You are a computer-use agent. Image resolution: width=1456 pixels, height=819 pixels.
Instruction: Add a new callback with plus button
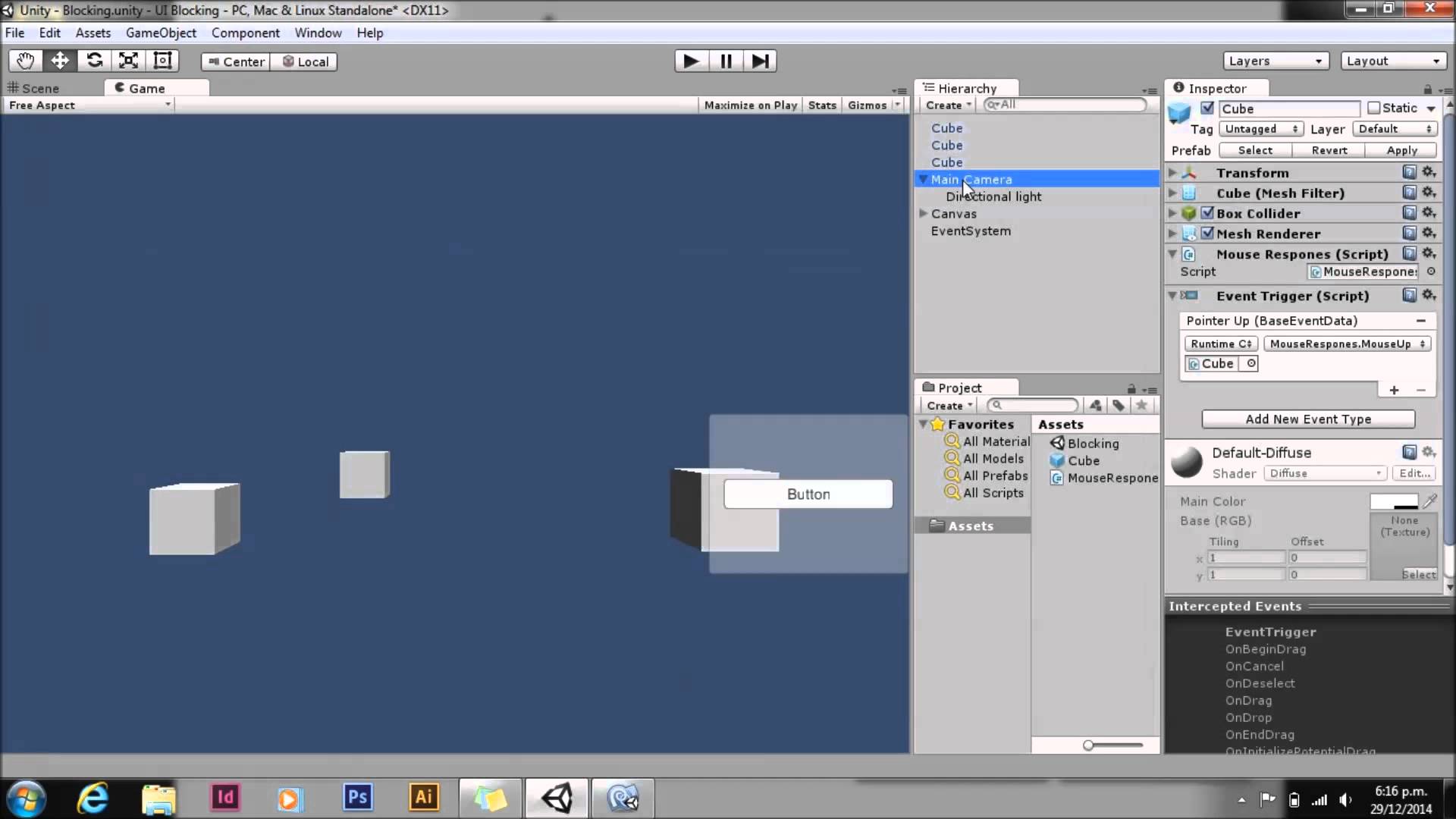(x=1394, y=390)
